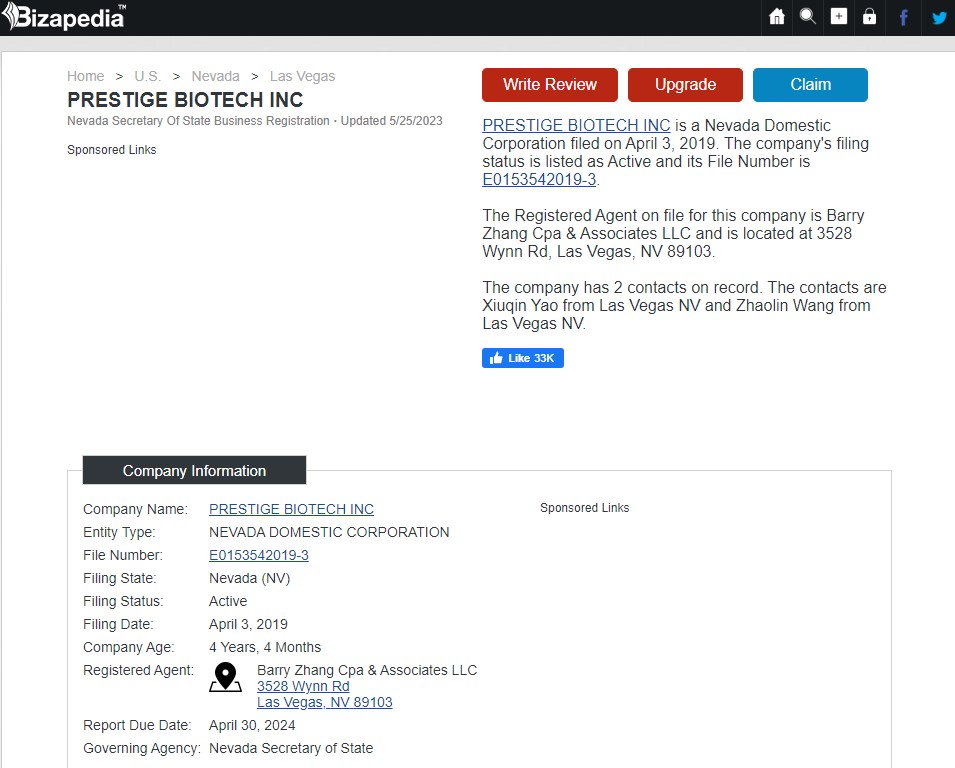Open Company Name link PRESTIGE BIOTECH INC
Image resolution: width=955 pixels, height=768 pixels.
(x=291, y=509)
